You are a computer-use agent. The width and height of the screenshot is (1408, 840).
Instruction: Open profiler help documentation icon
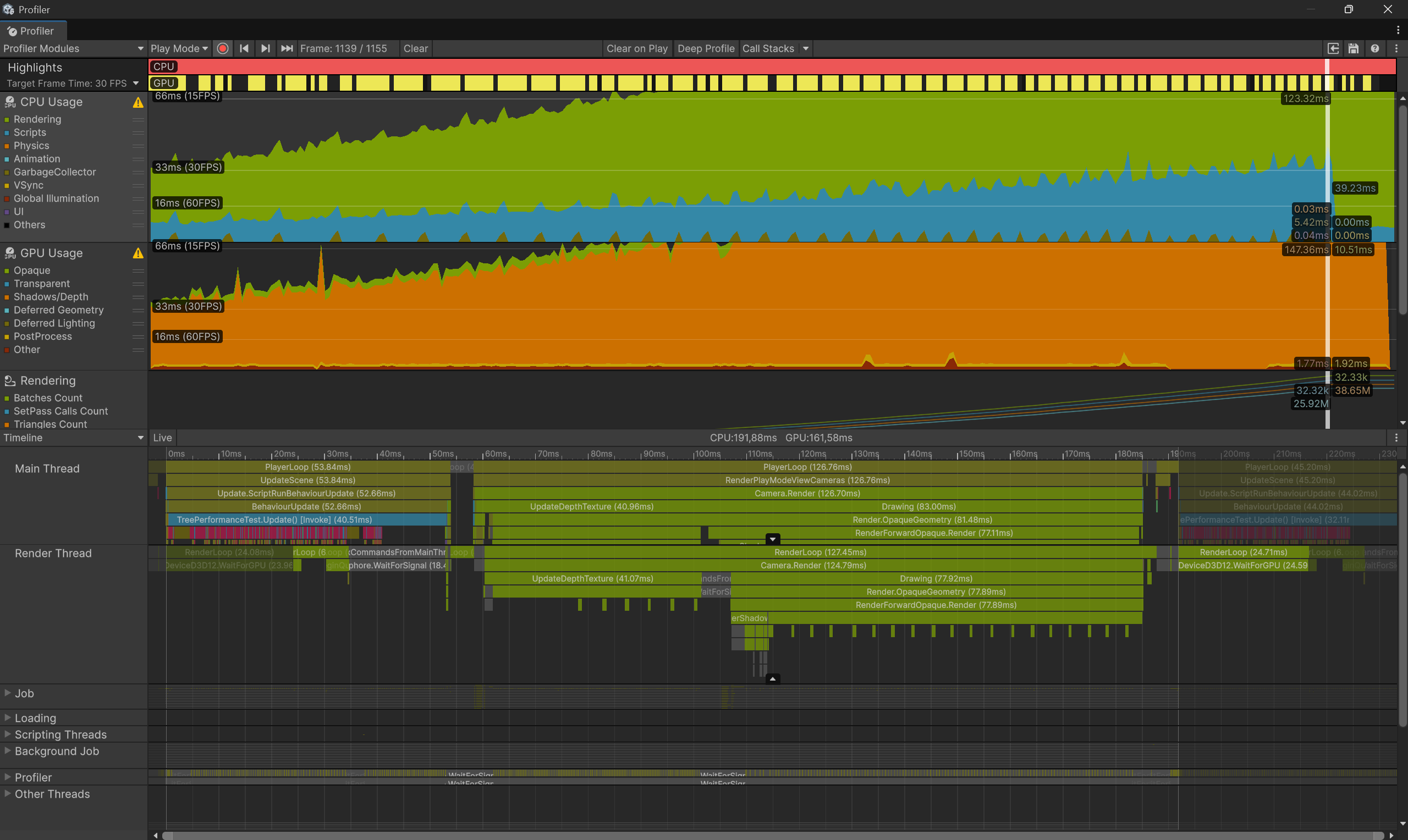click(x=1374, y=49)
